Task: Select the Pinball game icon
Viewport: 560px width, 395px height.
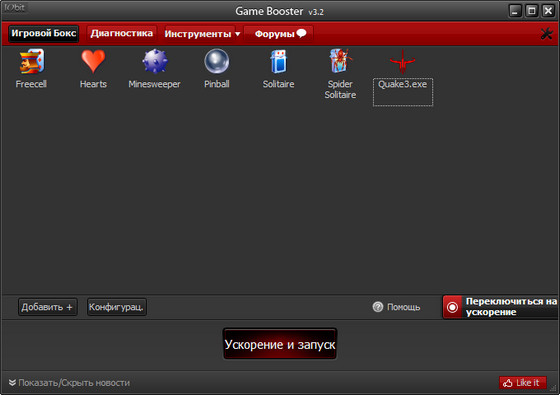Action: click(216, 61)
